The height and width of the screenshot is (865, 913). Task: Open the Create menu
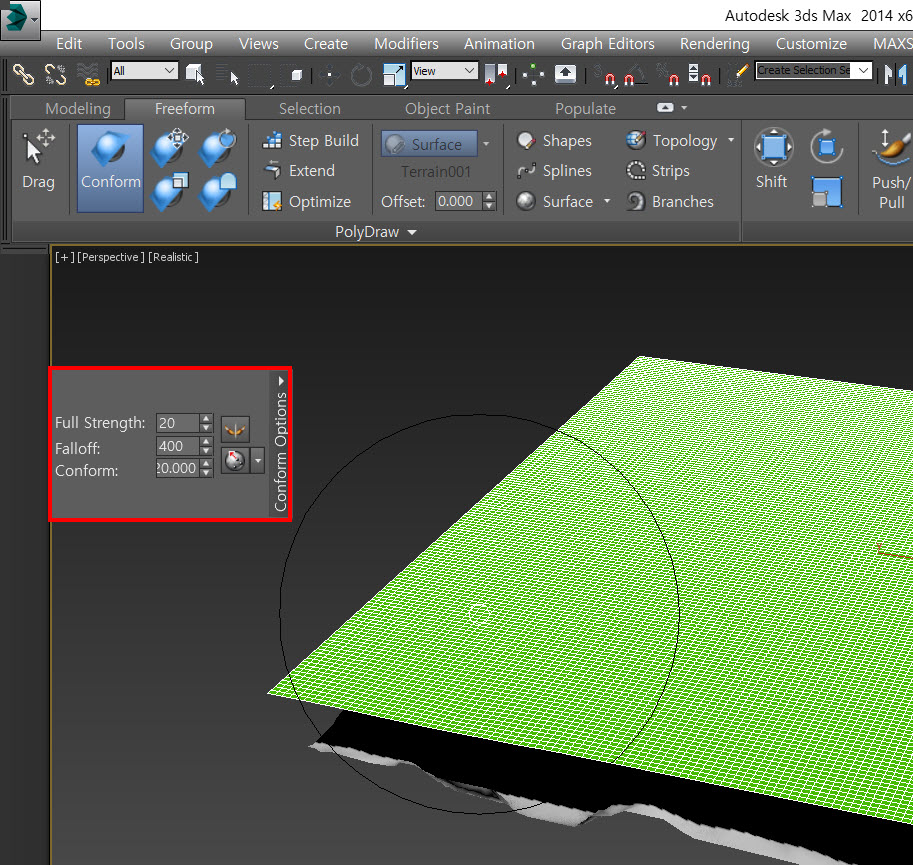(325, 44)
